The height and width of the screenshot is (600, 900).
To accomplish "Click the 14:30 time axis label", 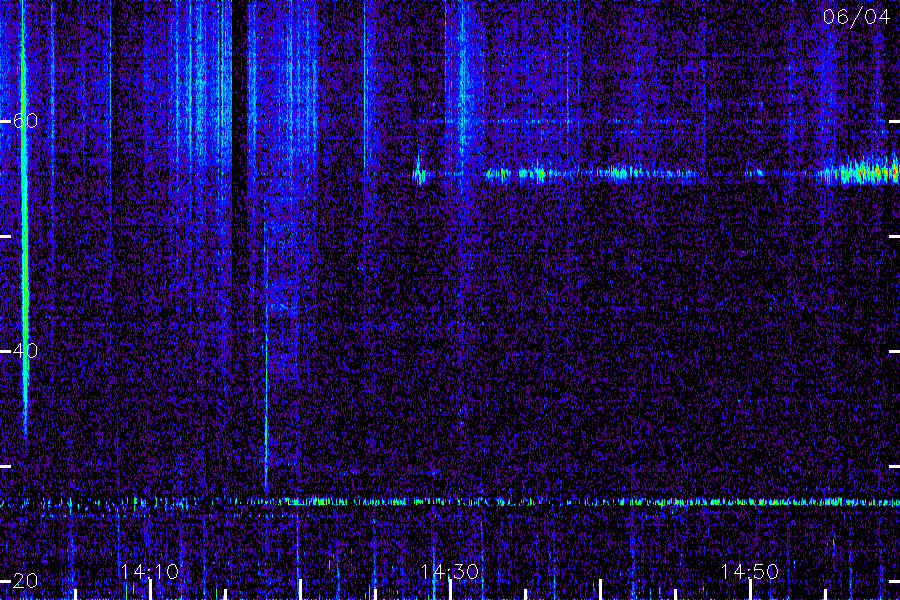I will point(449,571).
